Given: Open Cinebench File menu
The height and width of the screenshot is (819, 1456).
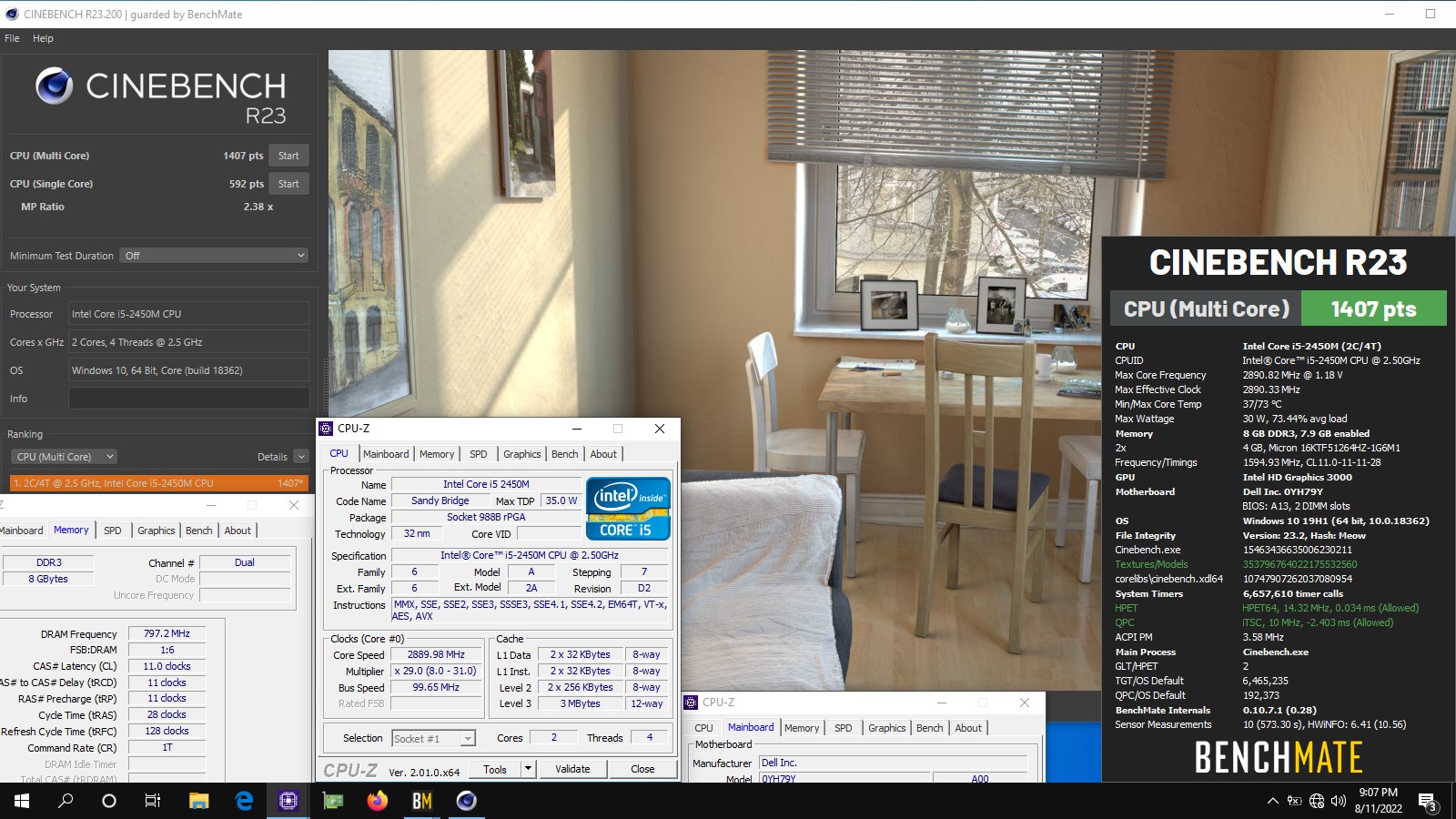Looking at the screenshot, I should tap(12, 38).
